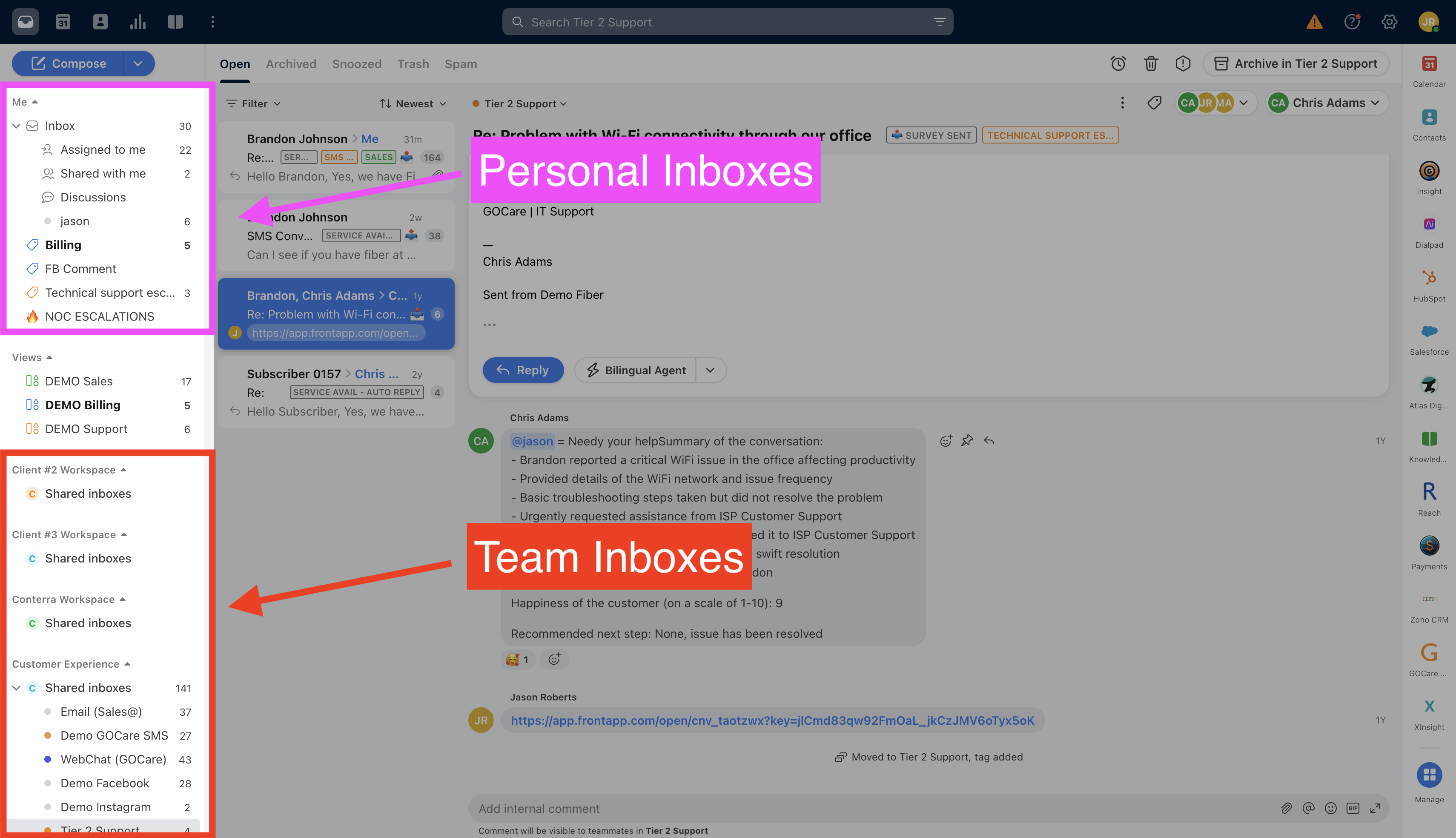Pin the Chris Adams comment

click(967, 441)
